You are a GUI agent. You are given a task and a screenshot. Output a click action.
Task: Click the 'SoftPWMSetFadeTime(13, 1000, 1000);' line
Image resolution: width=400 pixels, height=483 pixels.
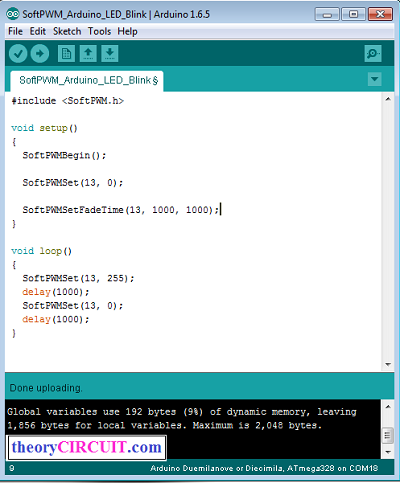click(121, 210)
